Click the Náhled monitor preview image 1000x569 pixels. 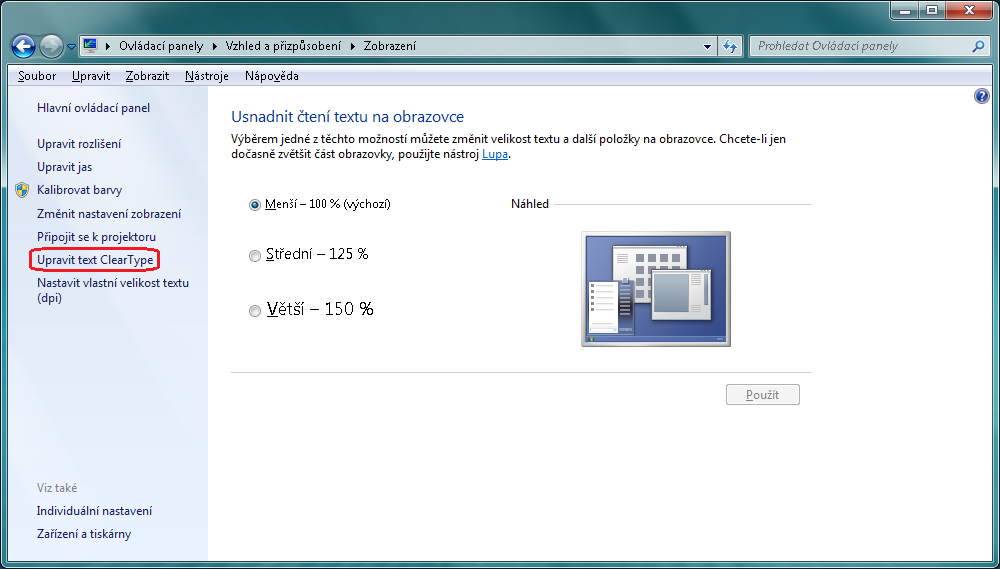(x=655, y=288)
